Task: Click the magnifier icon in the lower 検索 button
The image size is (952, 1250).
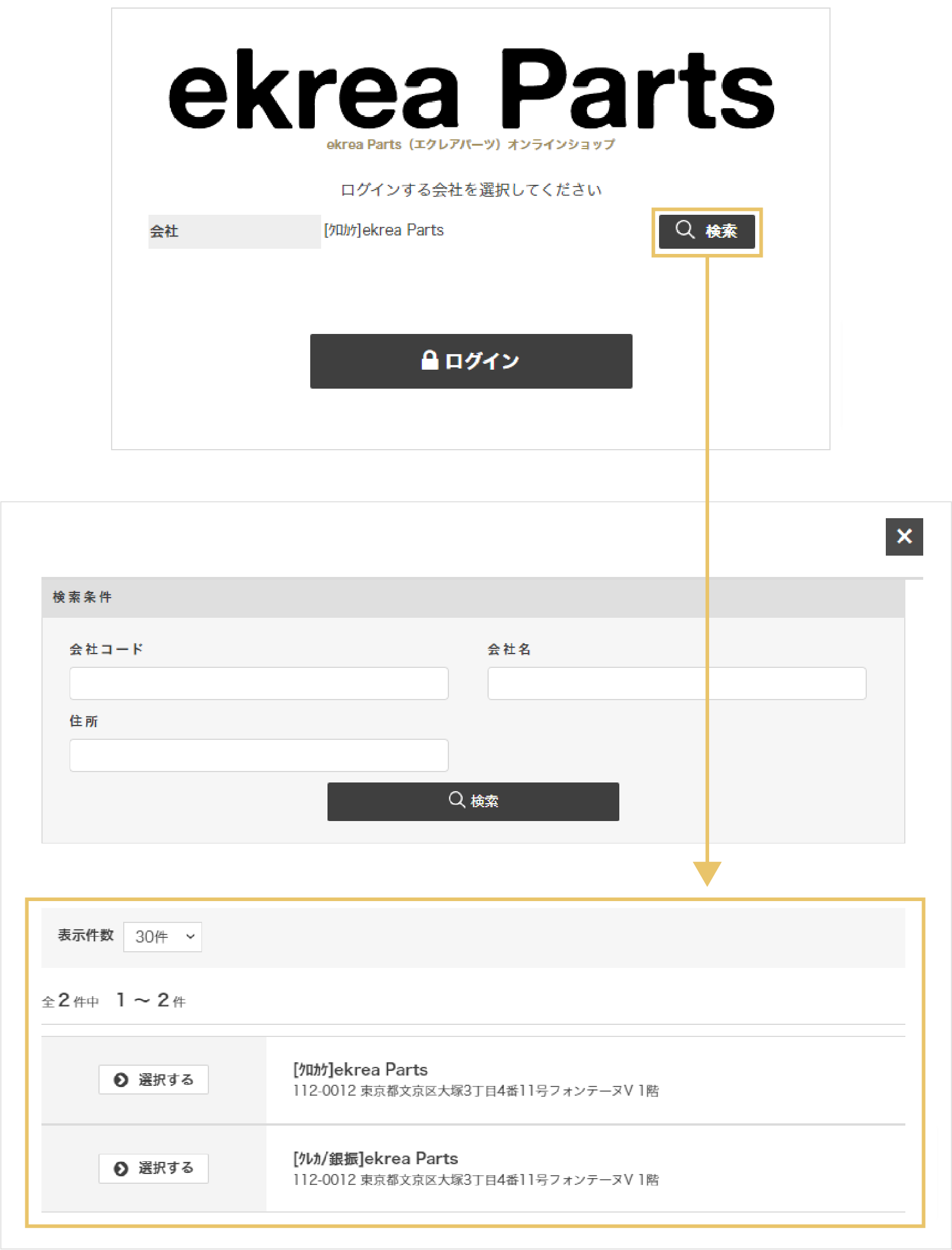Action: click(457, 800)
